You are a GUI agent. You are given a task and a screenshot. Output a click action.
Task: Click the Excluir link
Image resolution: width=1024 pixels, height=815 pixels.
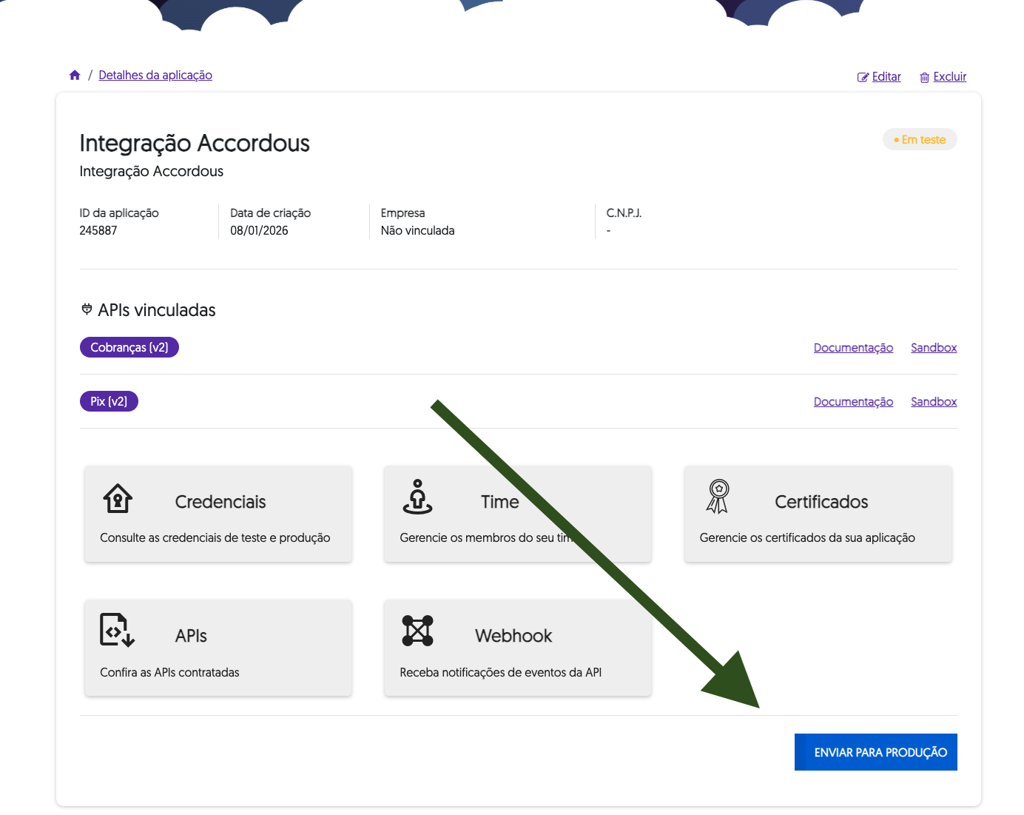(x=950, y=76)
